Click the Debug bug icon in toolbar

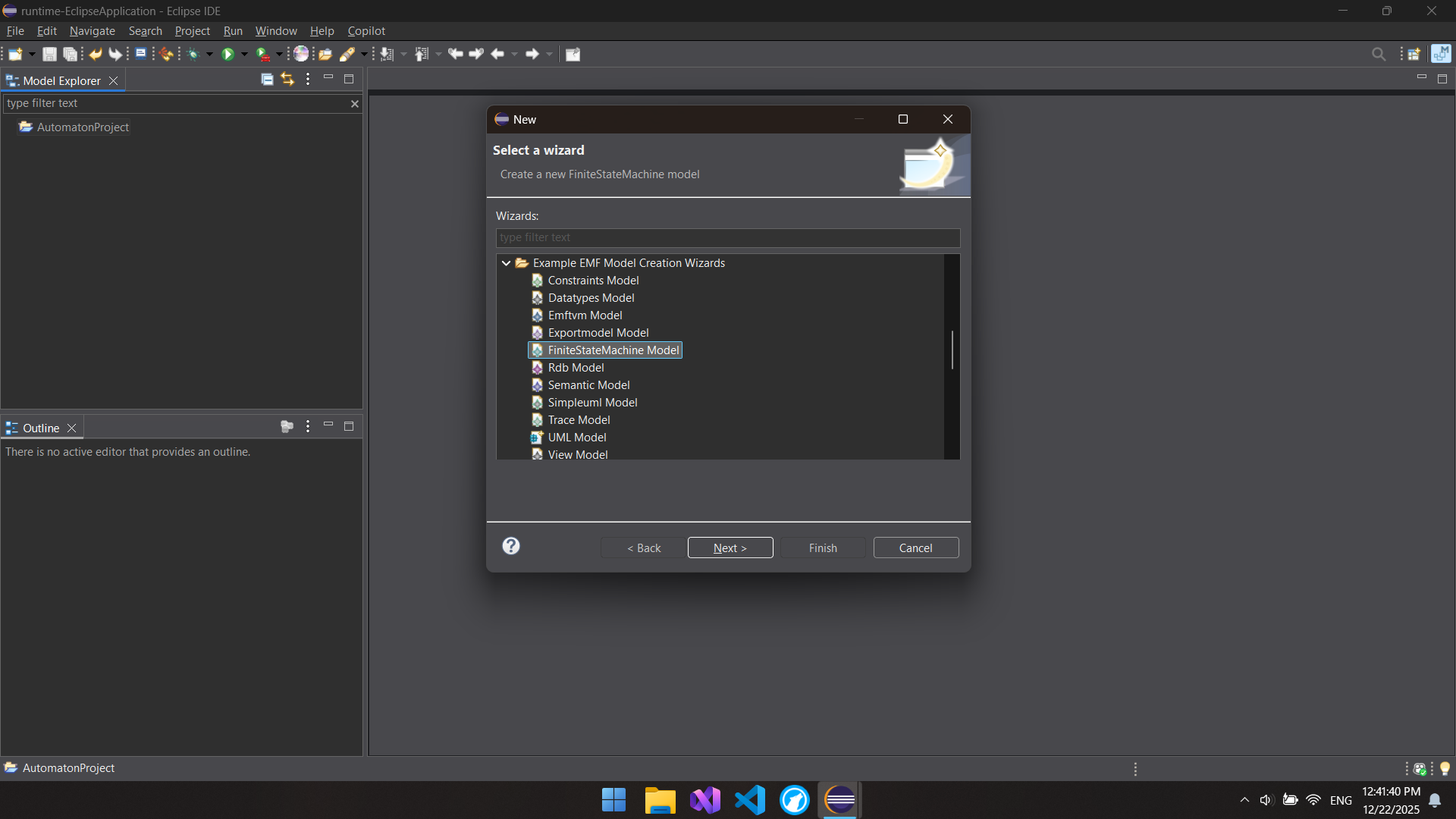coord(193,54)
